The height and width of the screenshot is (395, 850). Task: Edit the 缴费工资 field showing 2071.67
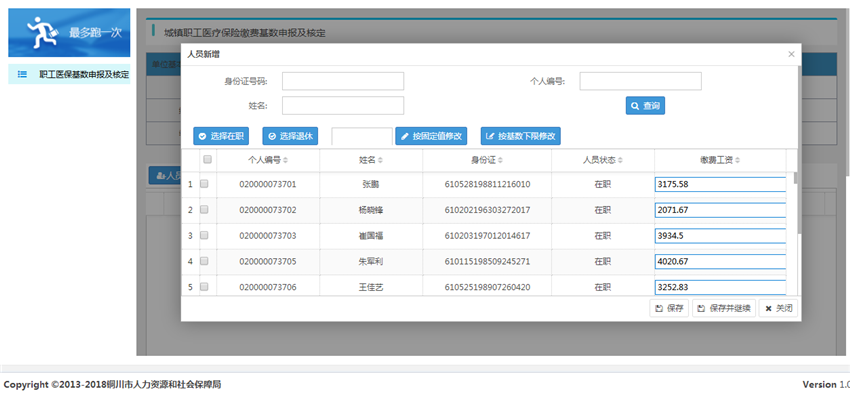point(720,210)
